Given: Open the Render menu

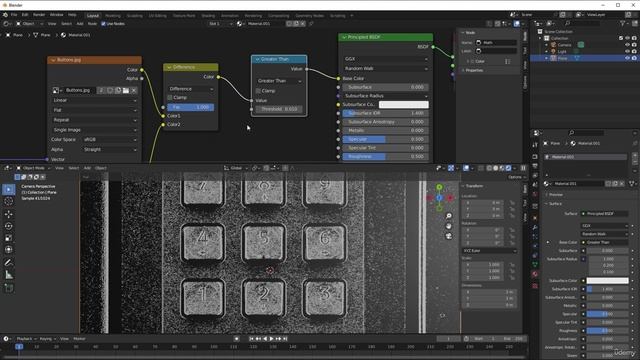Looking at the screenshot, I should (39, 15).
